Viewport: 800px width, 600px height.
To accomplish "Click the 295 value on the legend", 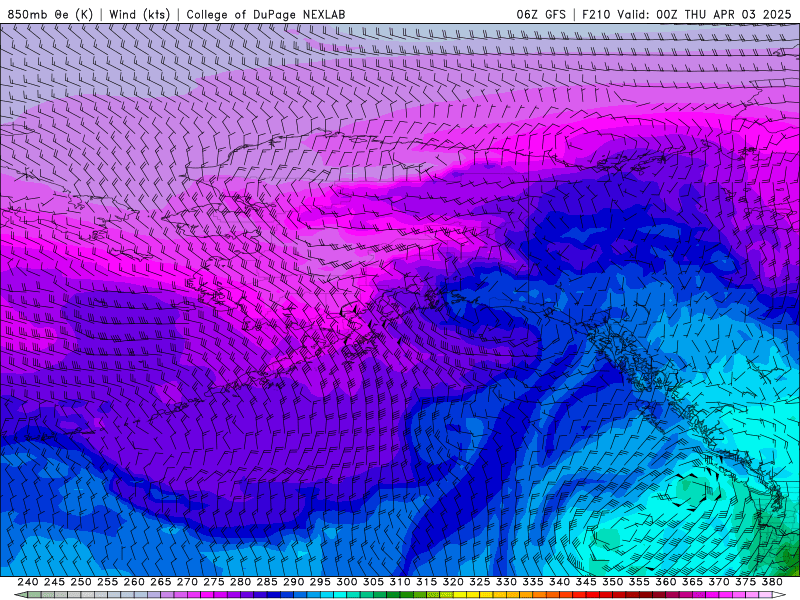I will coord(320,582).
